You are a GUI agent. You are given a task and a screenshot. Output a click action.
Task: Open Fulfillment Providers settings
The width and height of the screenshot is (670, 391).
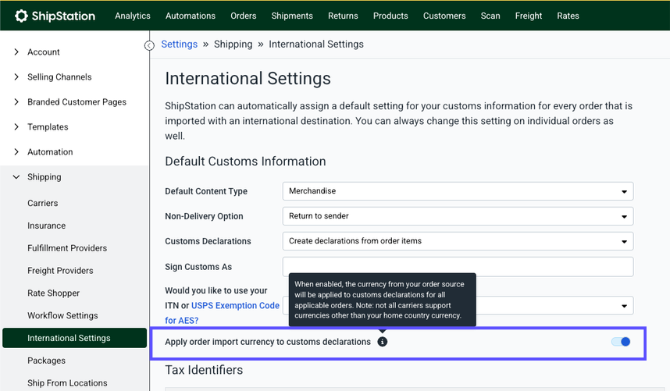[67, 248]
